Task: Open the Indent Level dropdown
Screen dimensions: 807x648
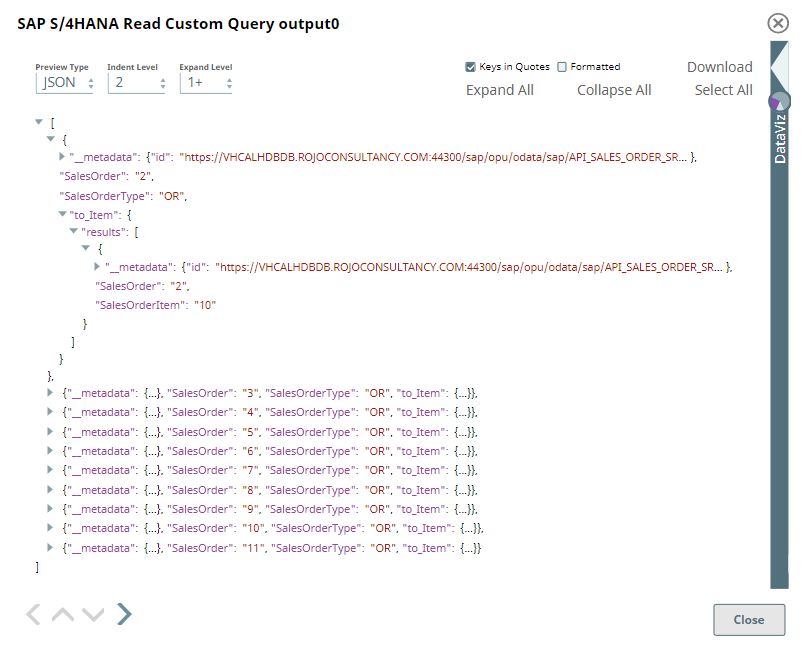Action: (x=137, y=83)
